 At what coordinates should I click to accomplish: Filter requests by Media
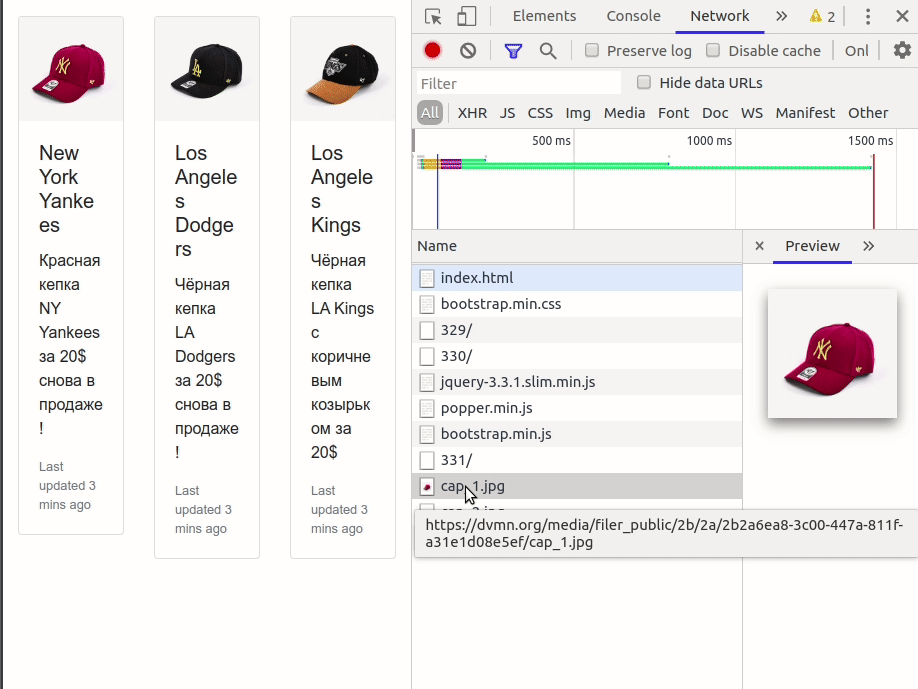[625, 113]
